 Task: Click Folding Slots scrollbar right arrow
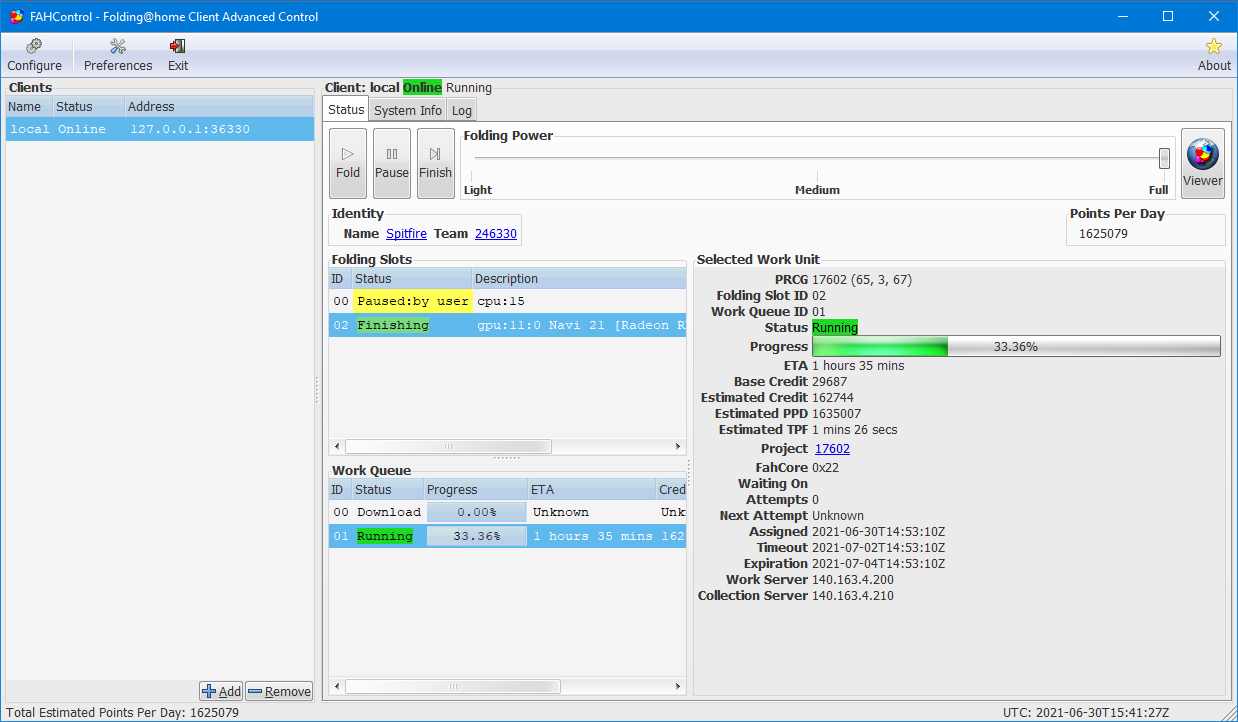coord(678,447)
